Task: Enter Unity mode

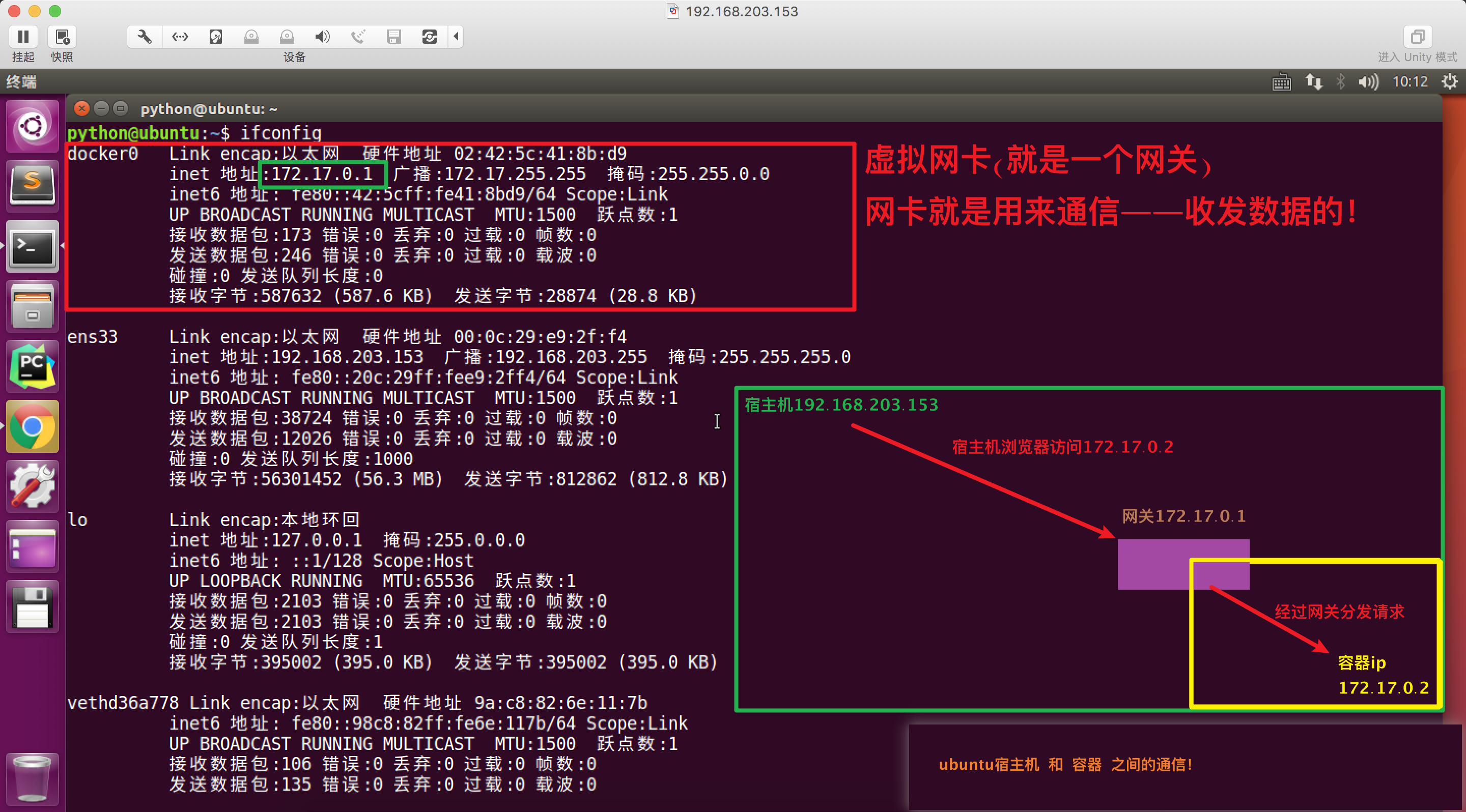Action: tap(1417, 37)
